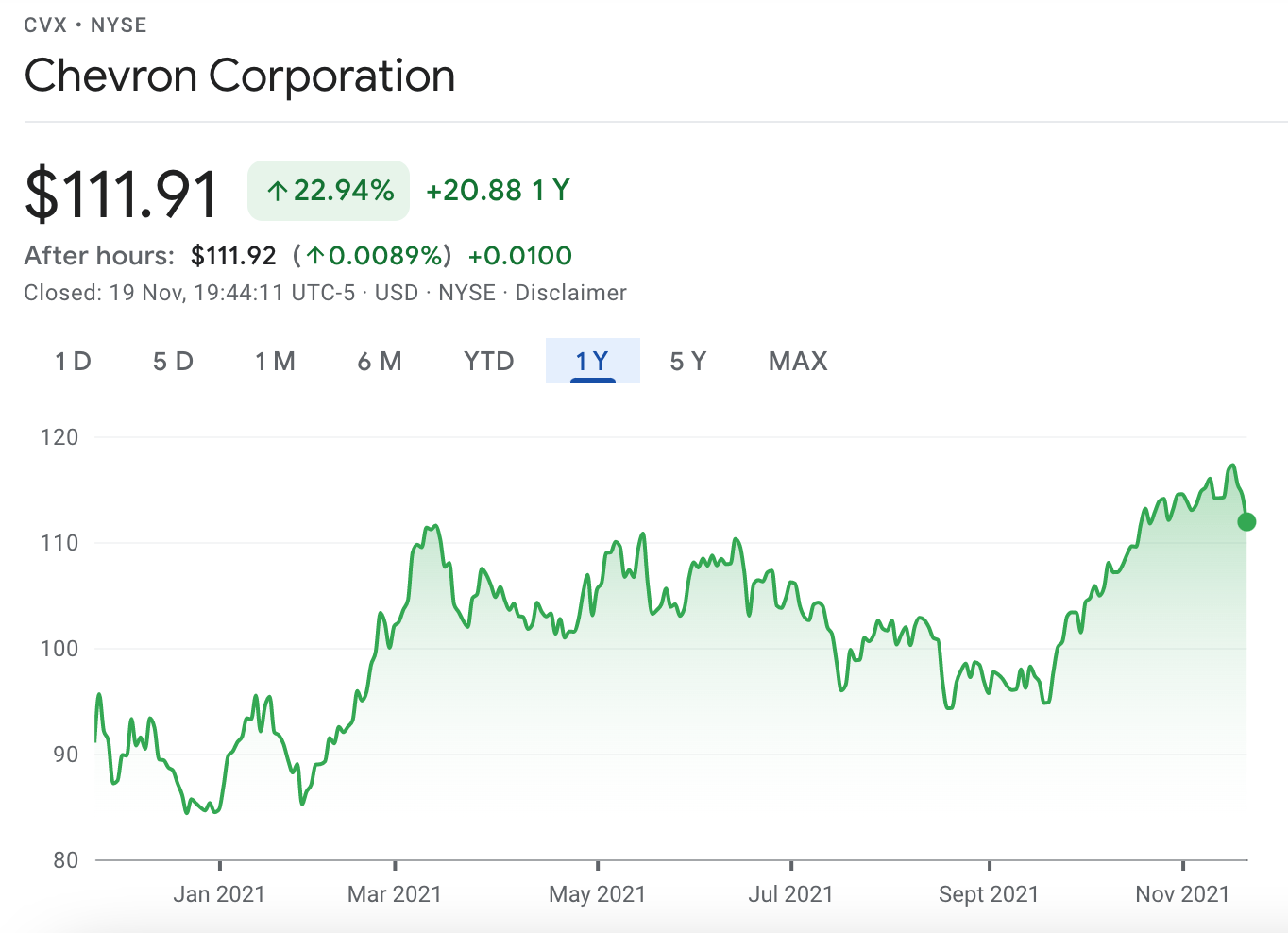Click the green up arrow inside the 22.94% badge
Viewport: 1288px width, 933px height.
(x=277, y=191)
